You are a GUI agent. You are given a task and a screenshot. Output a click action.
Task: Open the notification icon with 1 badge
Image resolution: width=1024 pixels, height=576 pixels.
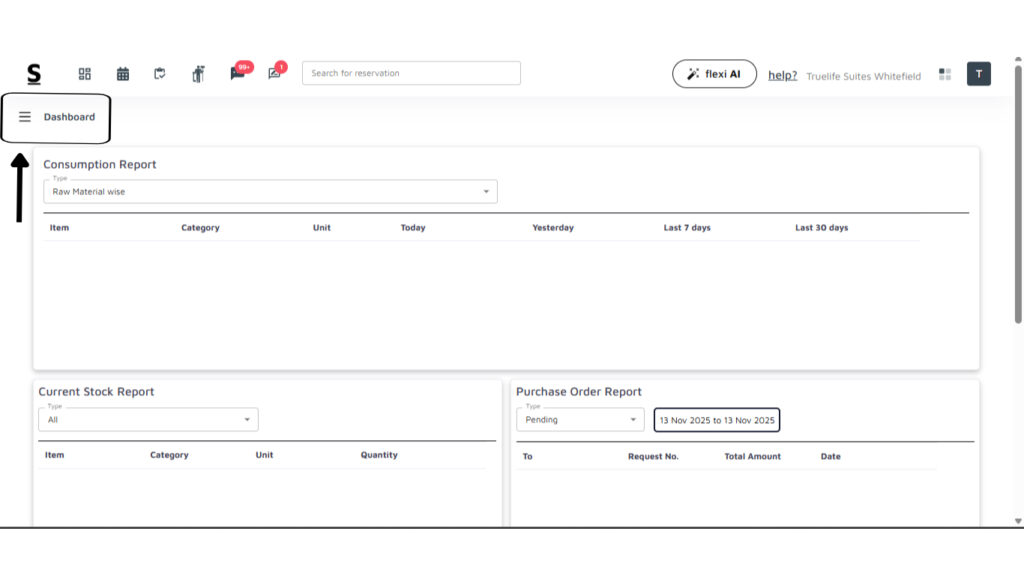pos(275,73)
